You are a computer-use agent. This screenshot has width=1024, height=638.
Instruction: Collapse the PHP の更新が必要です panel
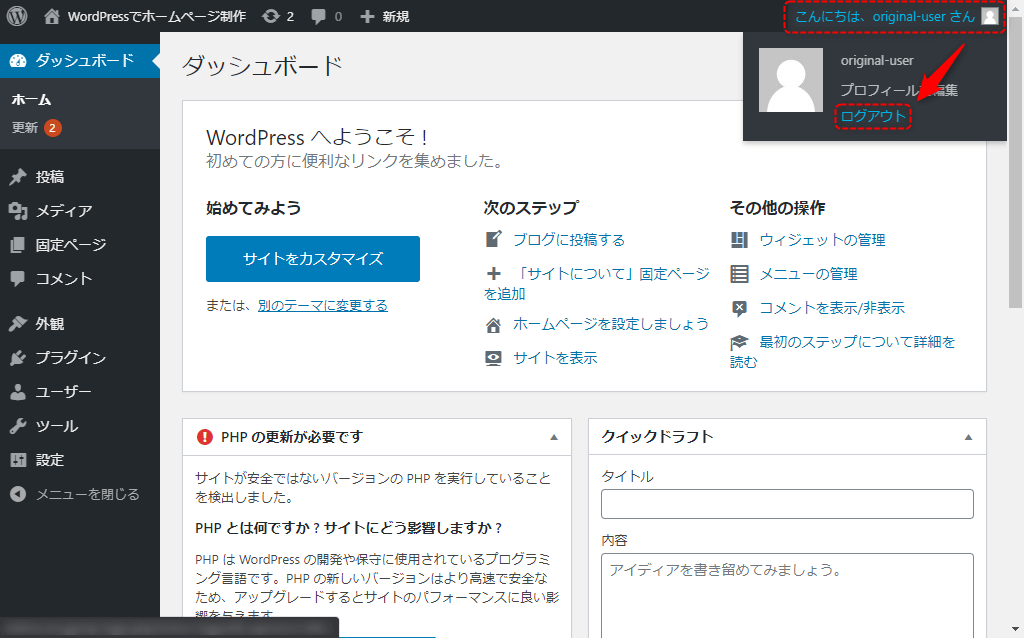pos(554,437)
